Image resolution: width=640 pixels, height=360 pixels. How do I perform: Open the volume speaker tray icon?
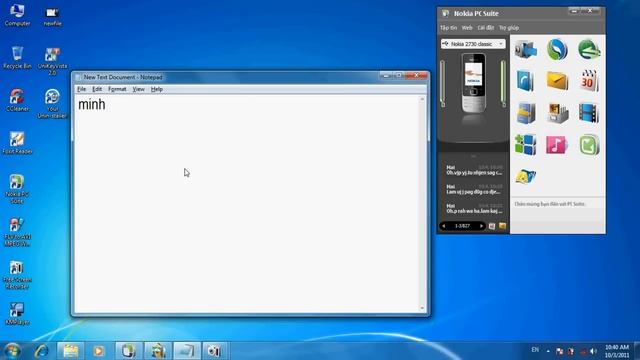(593, 351)
